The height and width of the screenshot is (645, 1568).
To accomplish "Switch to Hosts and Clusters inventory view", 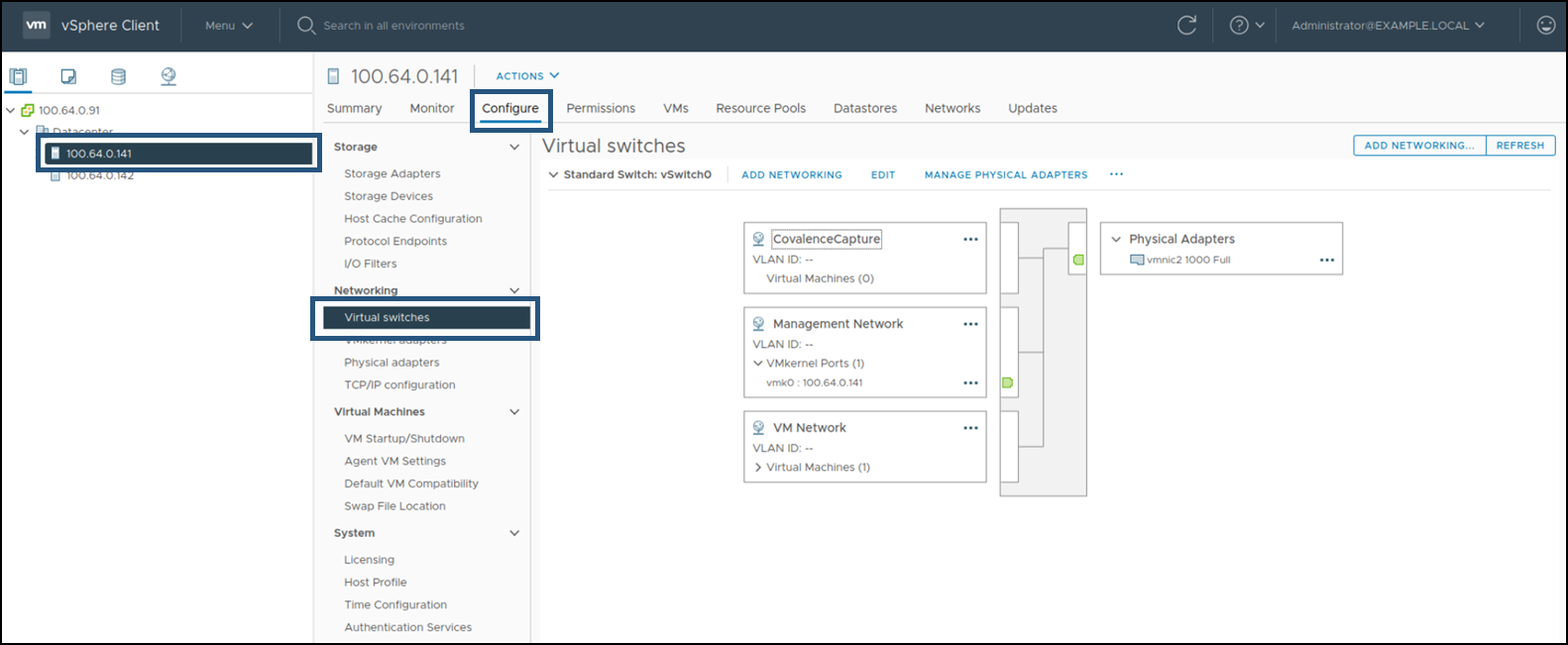I will [18, 76].
